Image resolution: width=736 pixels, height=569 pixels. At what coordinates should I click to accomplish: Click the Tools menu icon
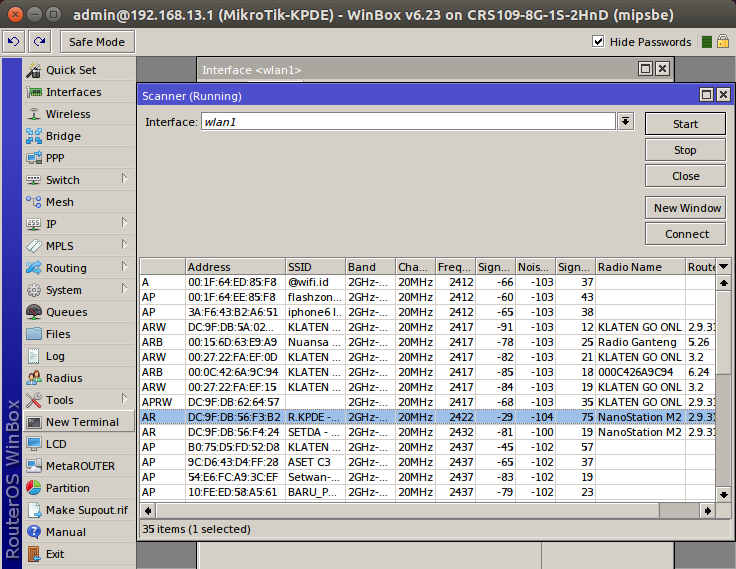point(34,400)
